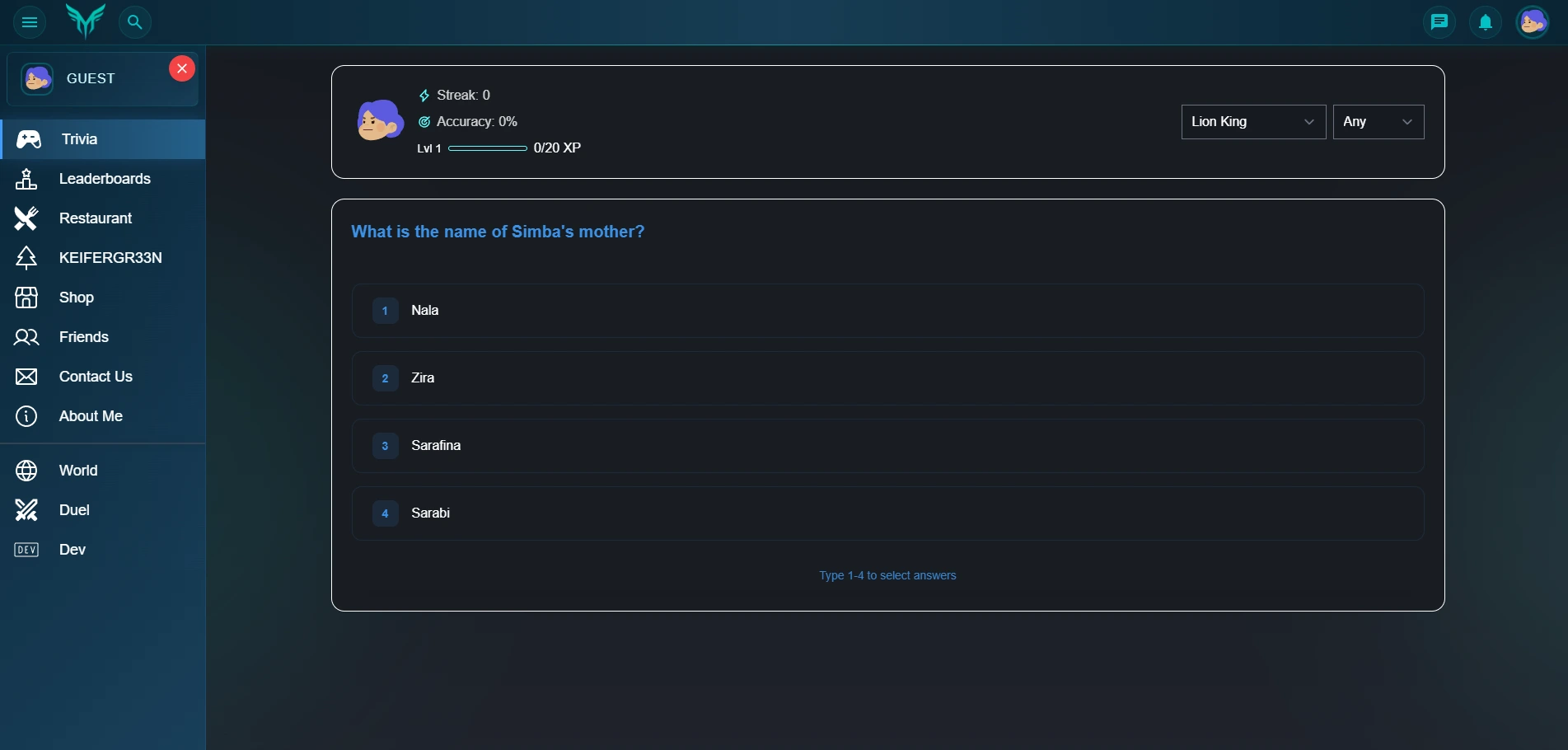Click the Leaderboards podium icon
The width and height of the screenshot is (1568, 750).
tap(26, 179)
